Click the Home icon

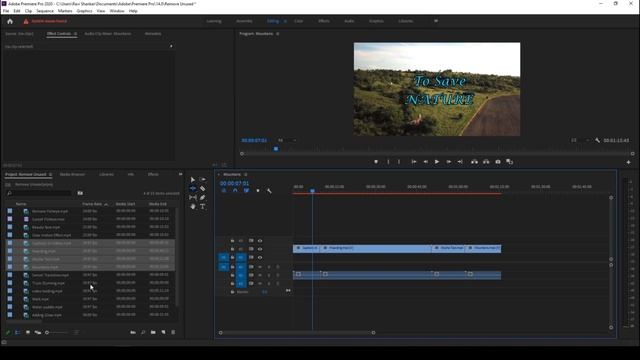tap(10, 21)
